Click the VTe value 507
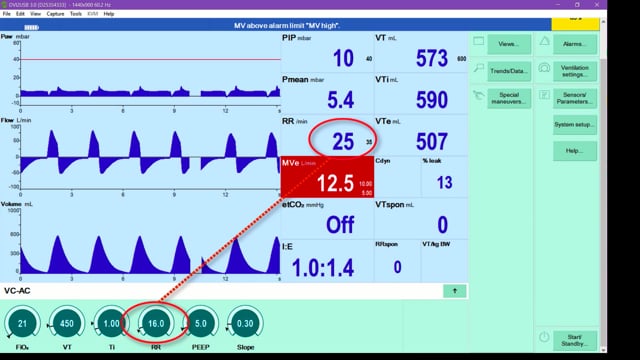This screenshot has width=640, height=360. click(432, 142)
